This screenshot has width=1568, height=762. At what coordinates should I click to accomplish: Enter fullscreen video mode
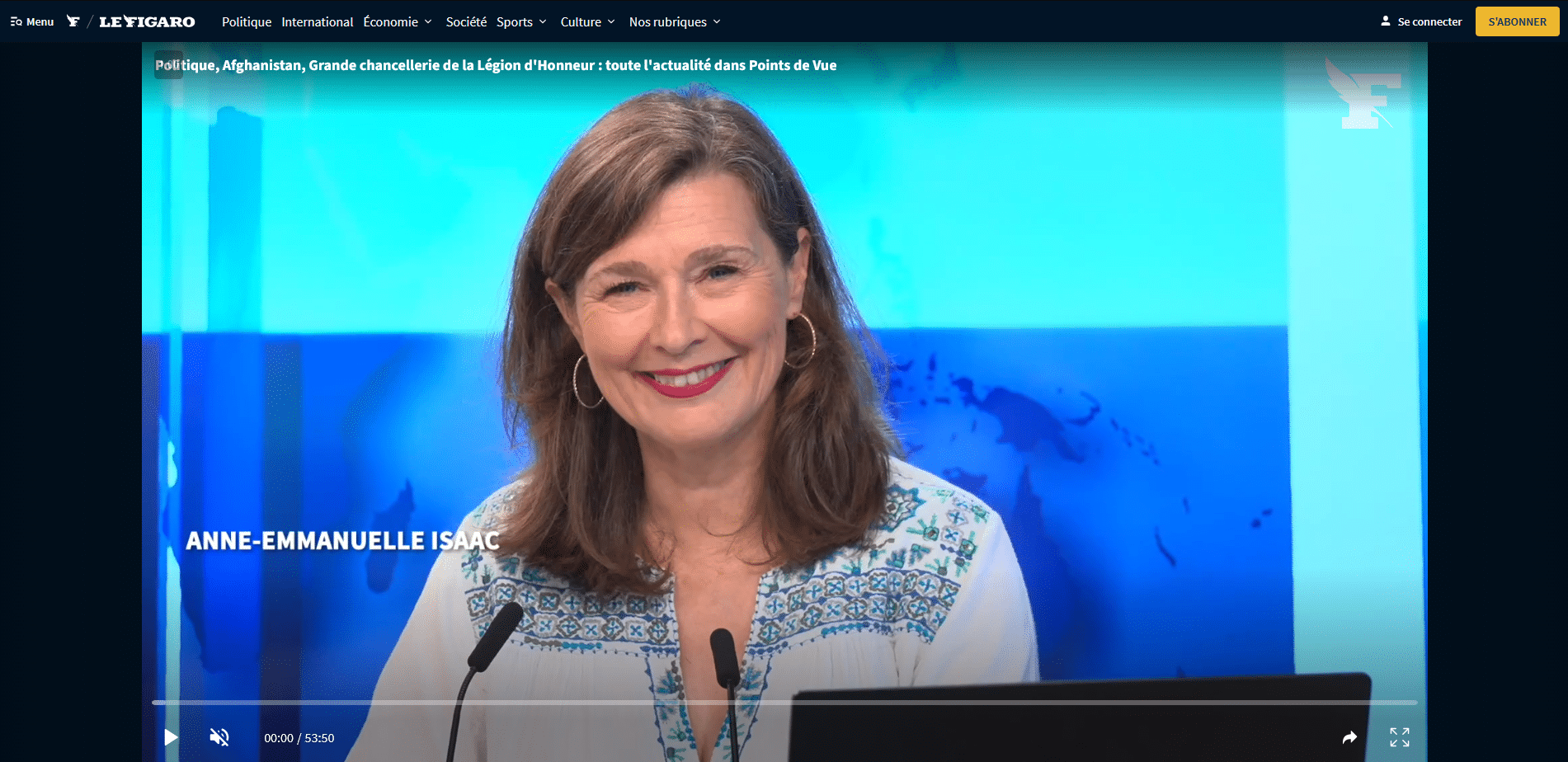tap(1399, 737)
